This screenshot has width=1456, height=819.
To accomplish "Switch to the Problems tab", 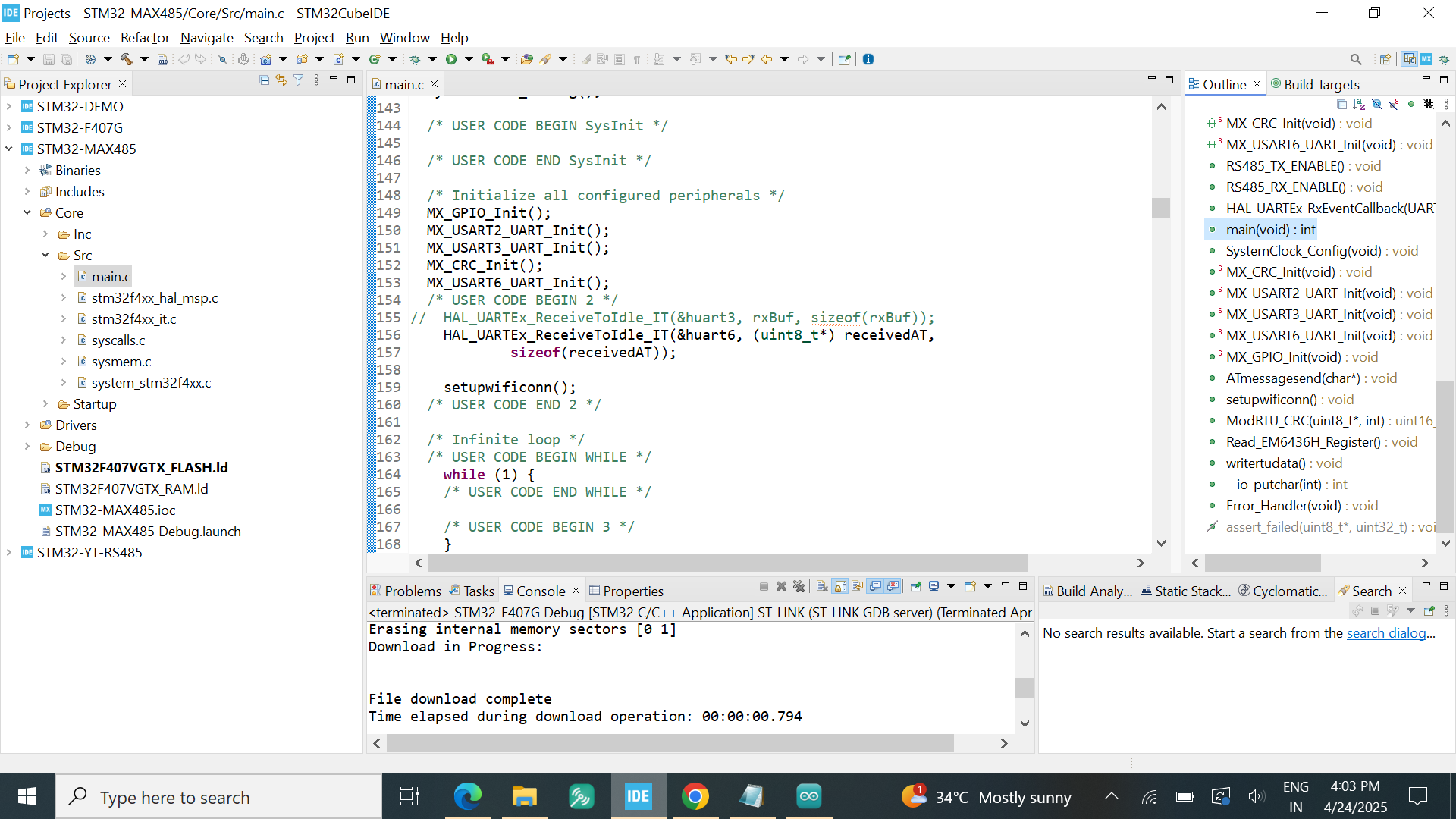I will [x=405, y=591].
